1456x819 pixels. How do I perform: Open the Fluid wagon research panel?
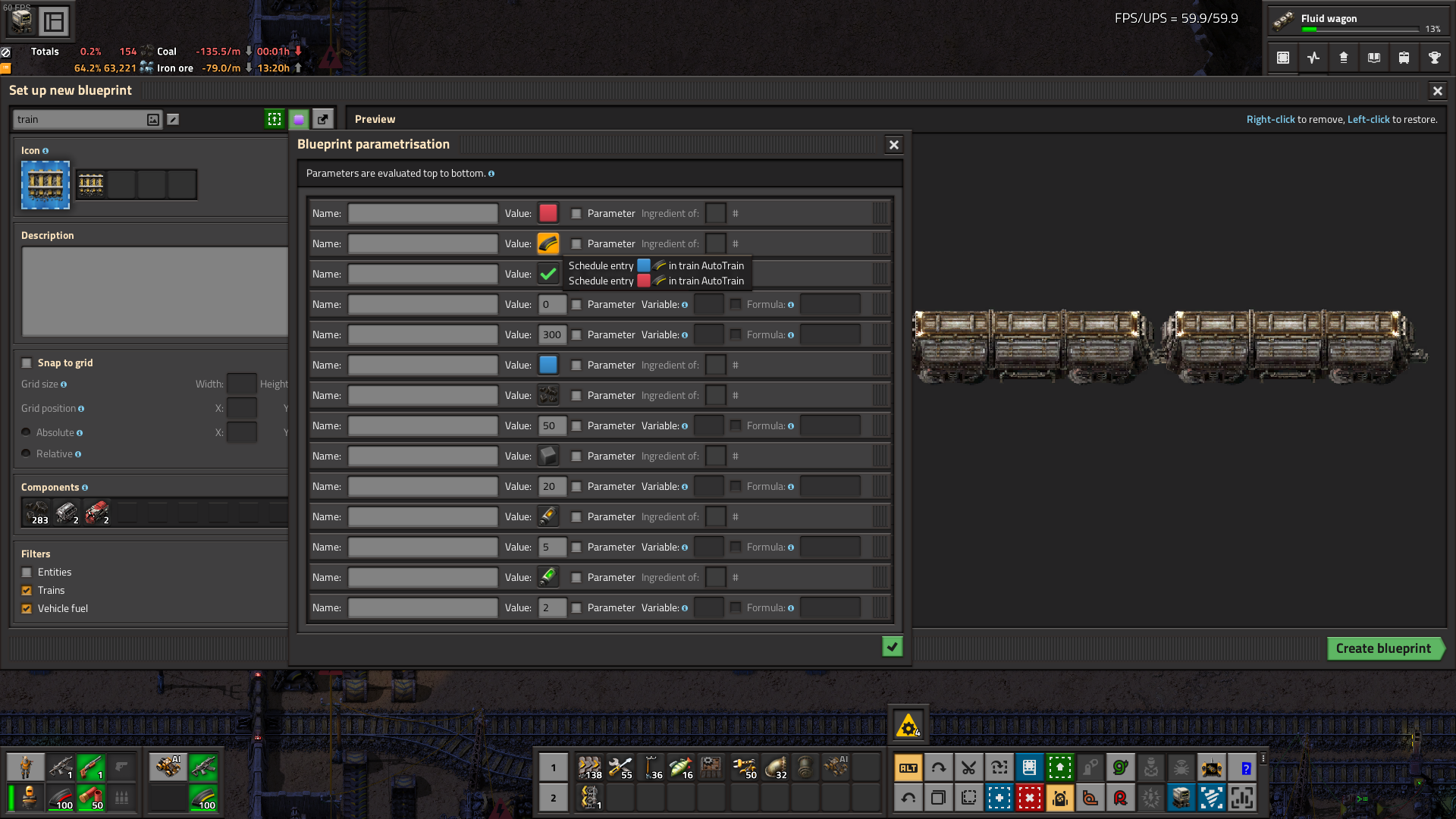1357,22
